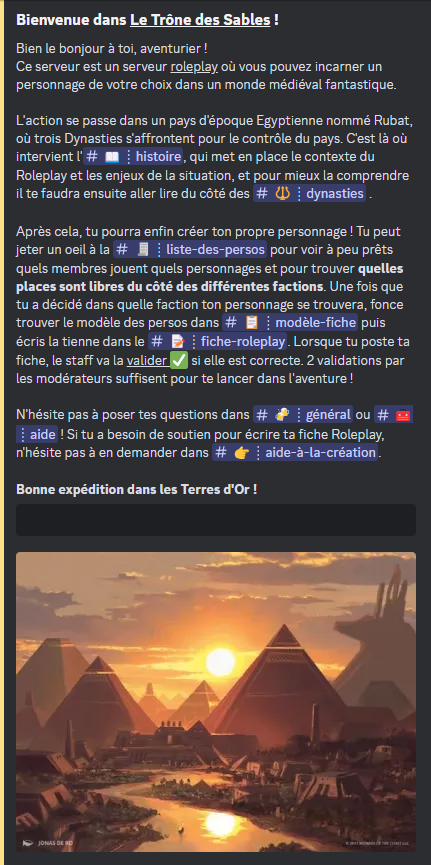The width and height of the screenshot is (431, 865).
Task: Open the histoire channel mention
Action: (133, 157)
